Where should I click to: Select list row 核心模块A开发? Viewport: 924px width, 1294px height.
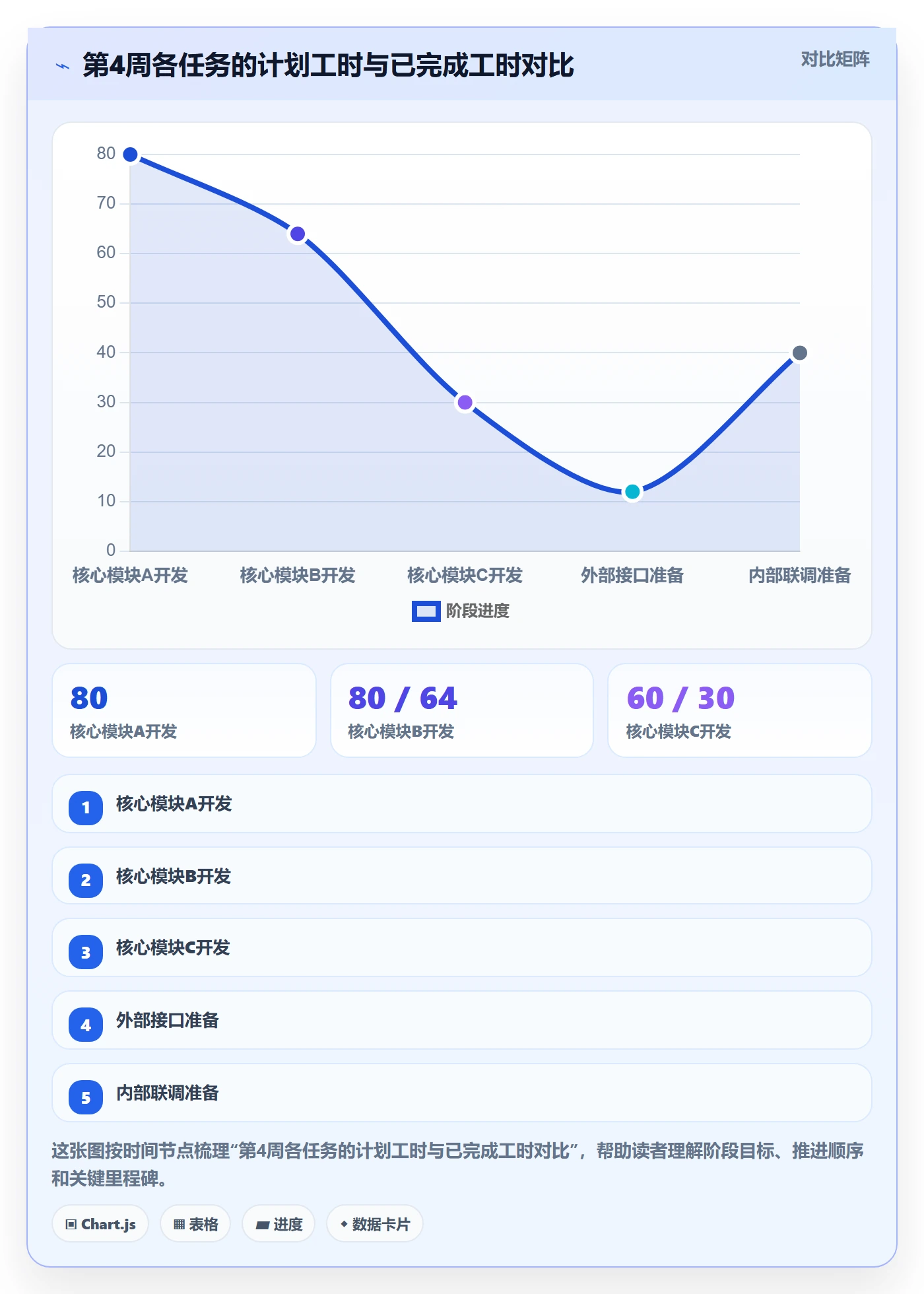pyautogui.click(x=462, y=803)
